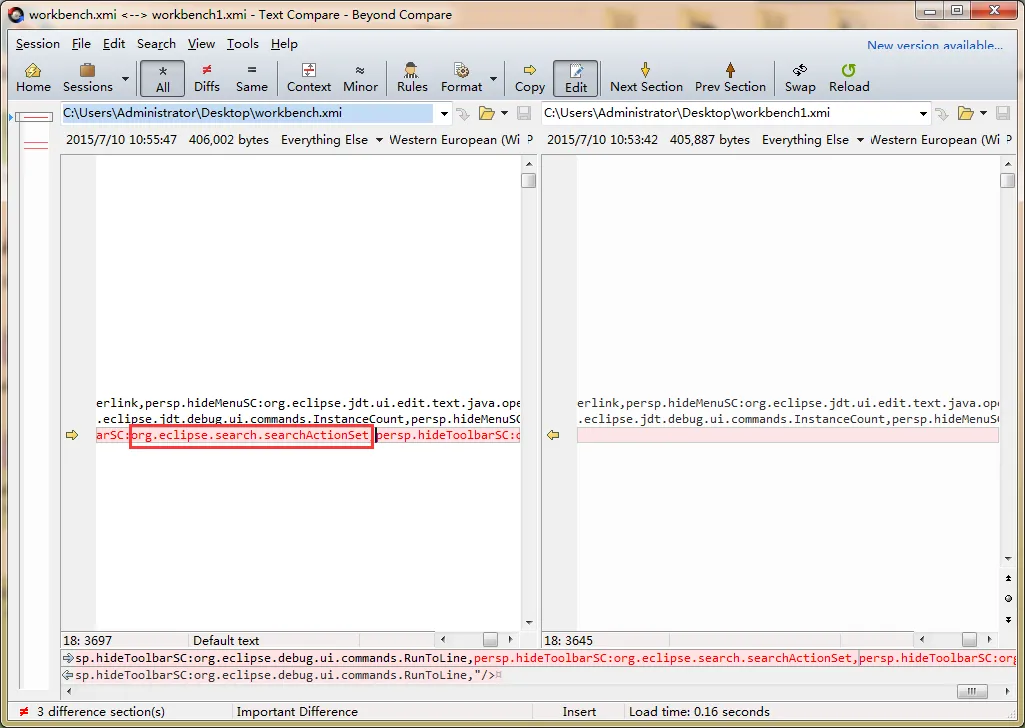Jump to Prev Section
The image size is (1025, 728).
[x=730, y=78]
